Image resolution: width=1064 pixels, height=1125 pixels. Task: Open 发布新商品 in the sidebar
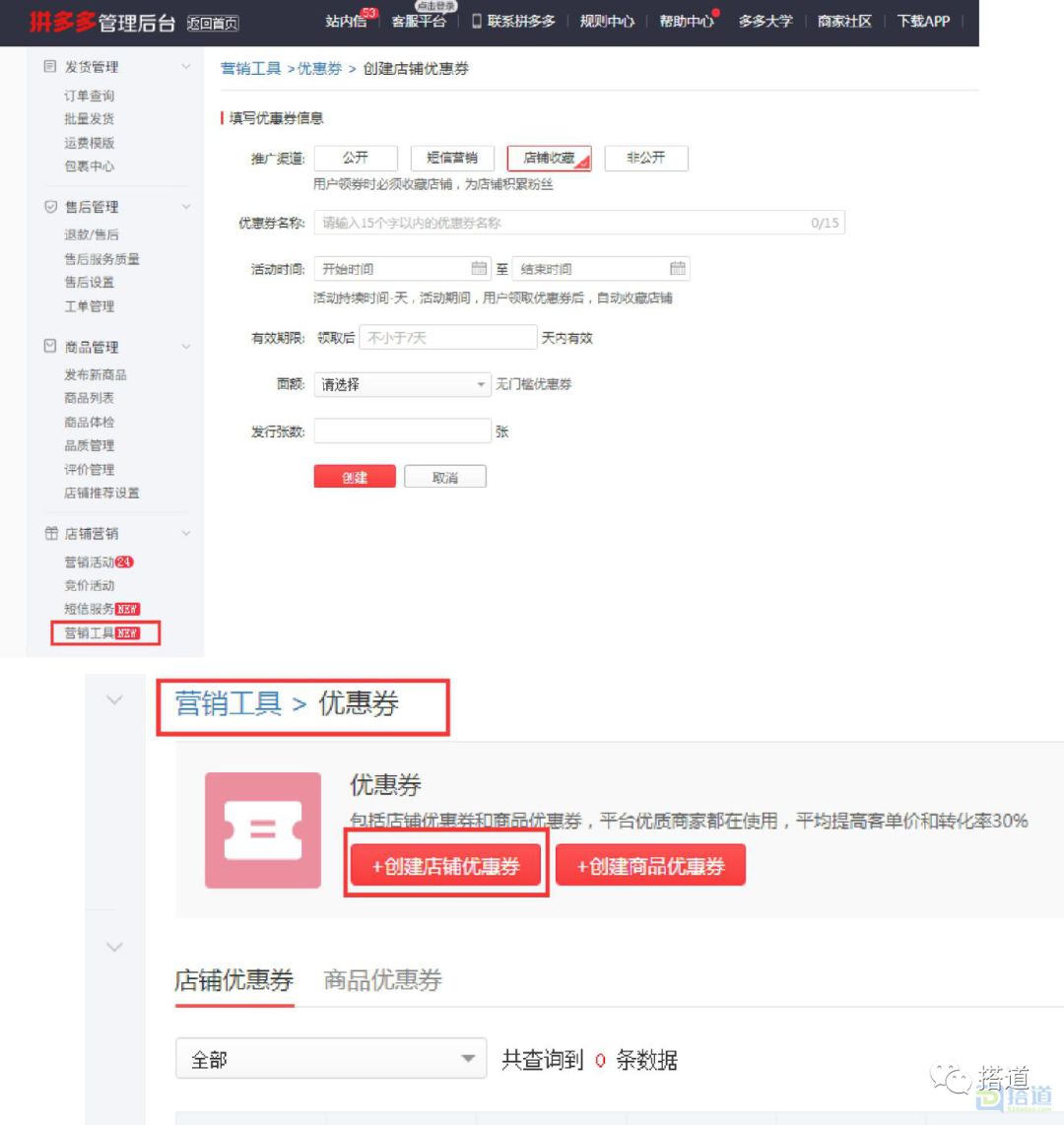96,374
